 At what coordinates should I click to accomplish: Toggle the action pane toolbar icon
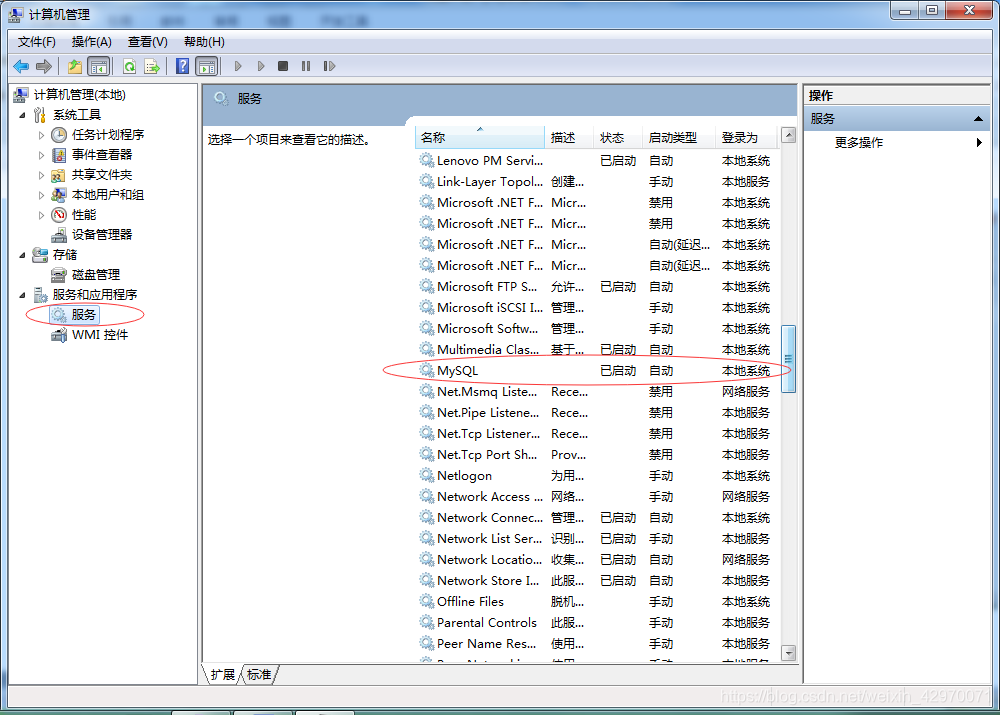click(x=207, y=66)
